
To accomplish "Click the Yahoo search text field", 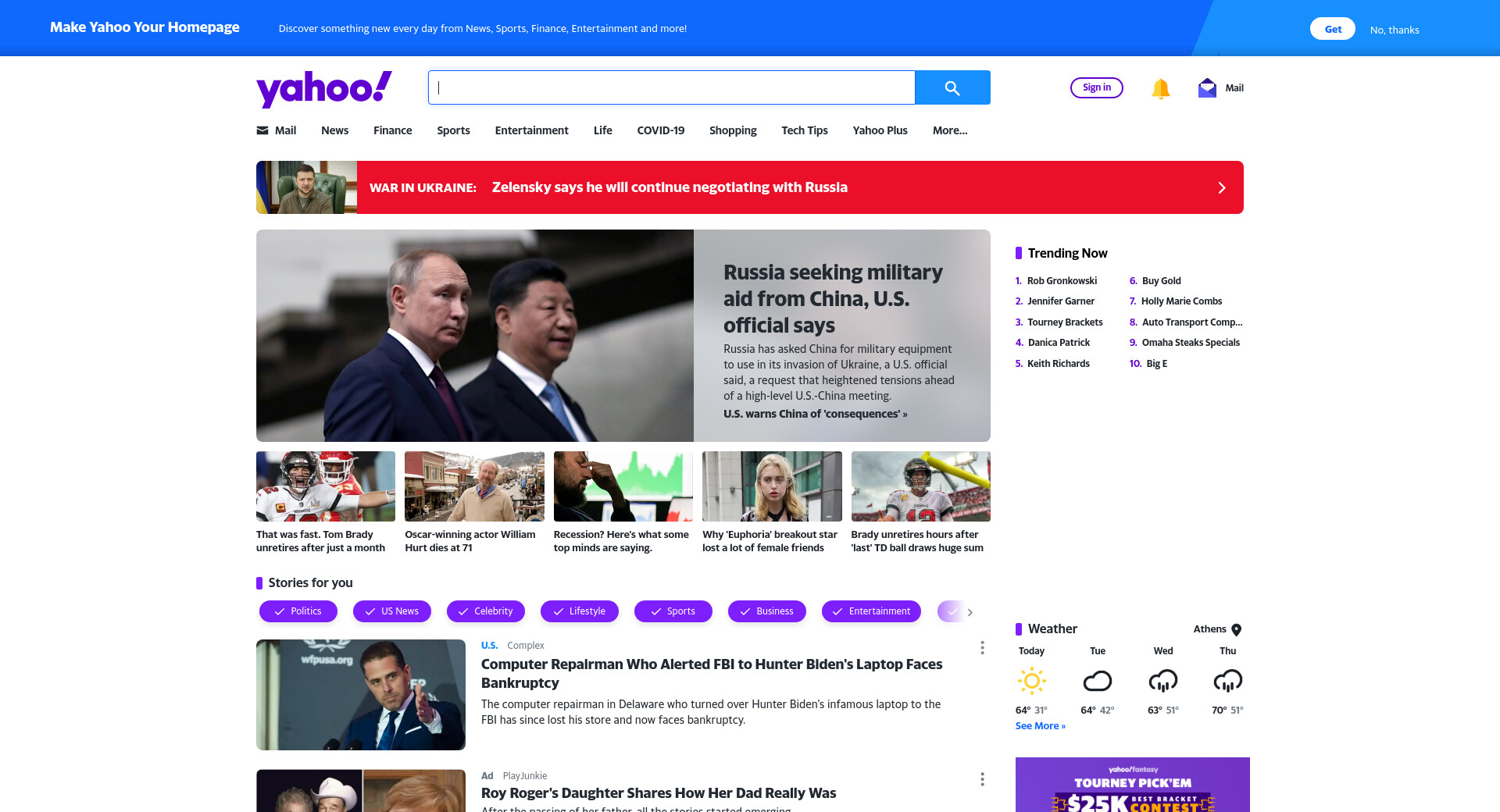I will click(672, 87).
